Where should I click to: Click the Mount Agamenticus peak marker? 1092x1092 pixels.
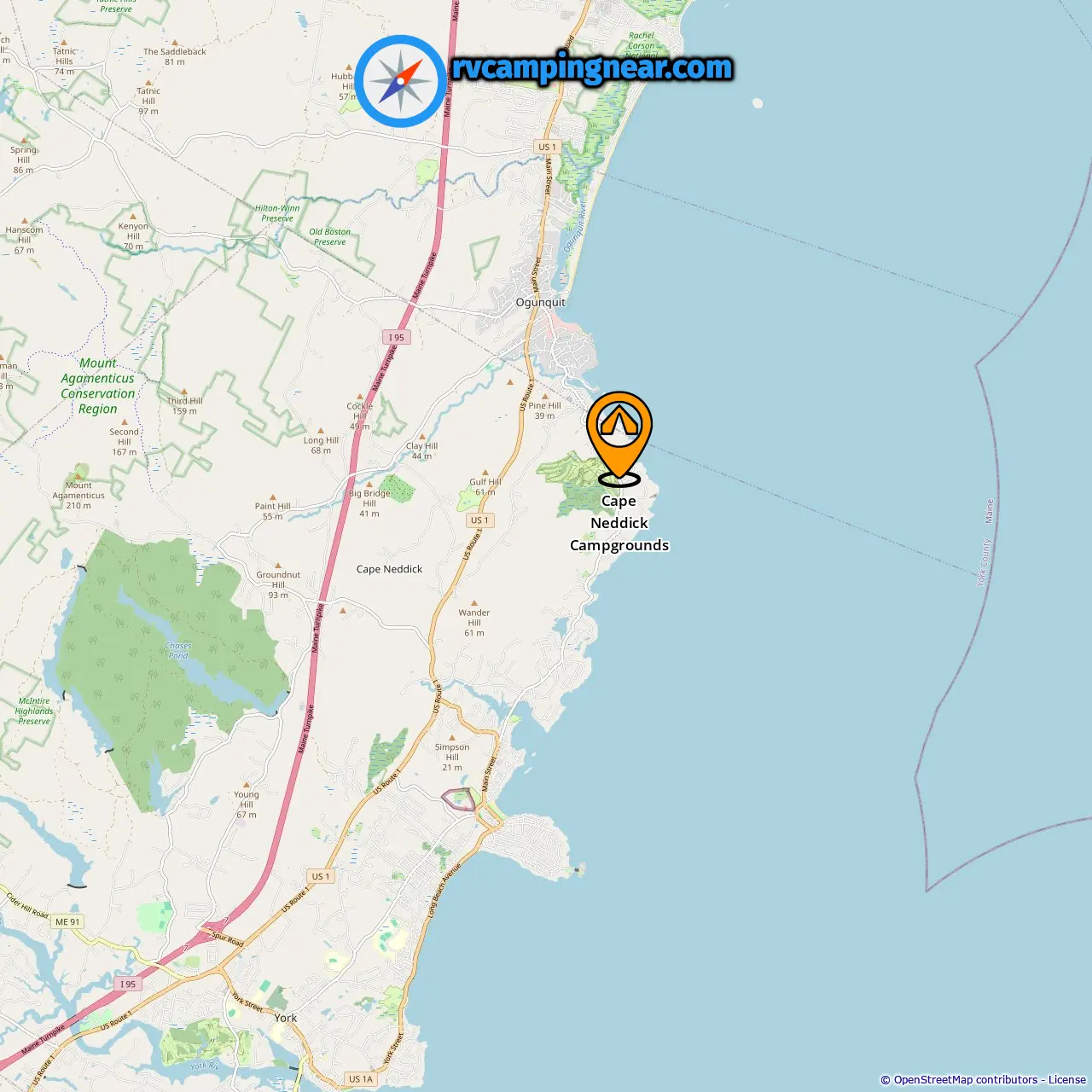78,476
